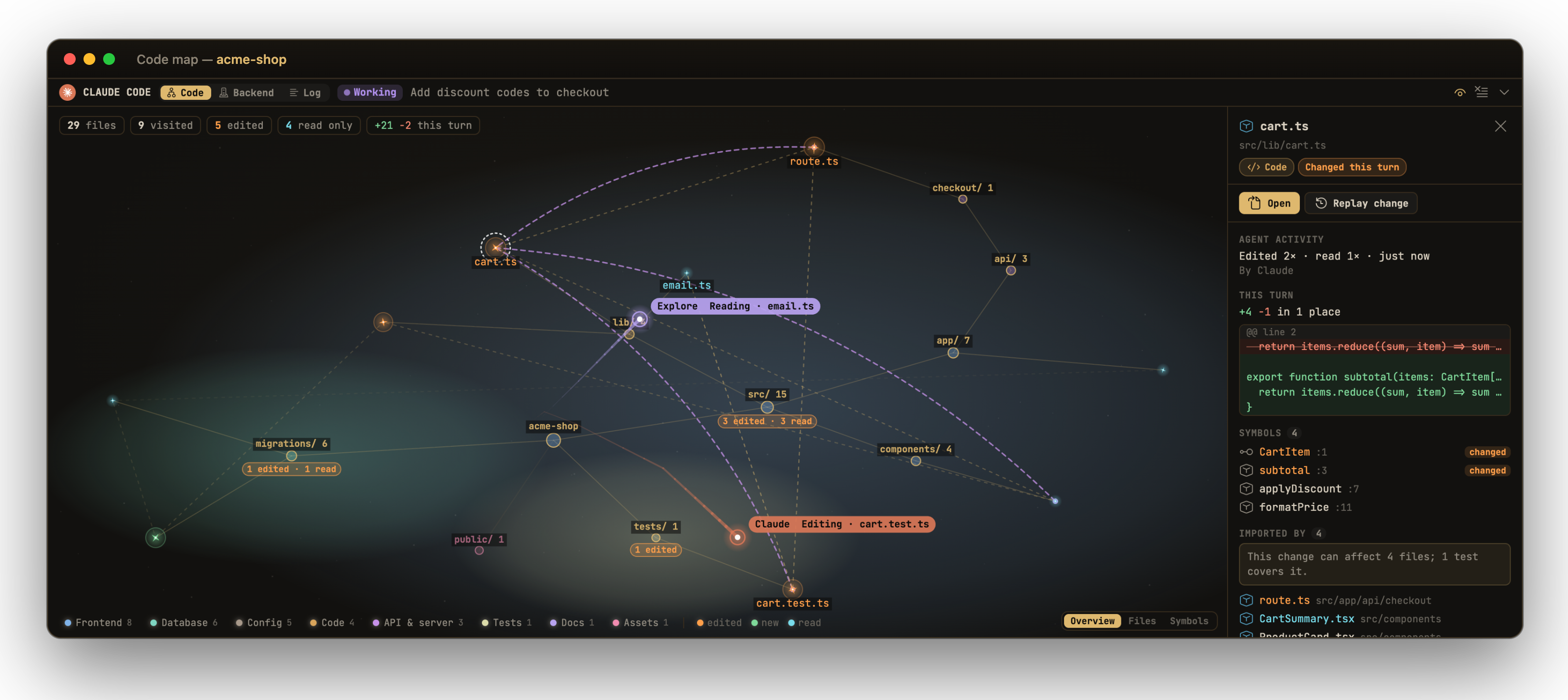Click the Claude Code asterisk logo icon

pos(68,92)
